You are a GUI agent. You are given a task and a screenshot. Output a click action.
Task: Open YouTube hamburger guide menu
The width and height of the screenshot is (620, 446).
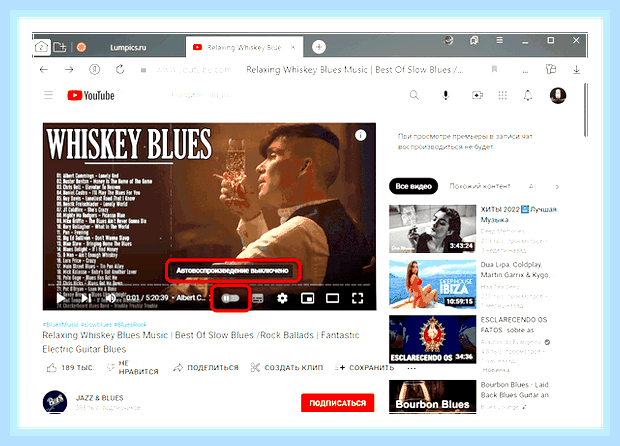click(48, 95)
